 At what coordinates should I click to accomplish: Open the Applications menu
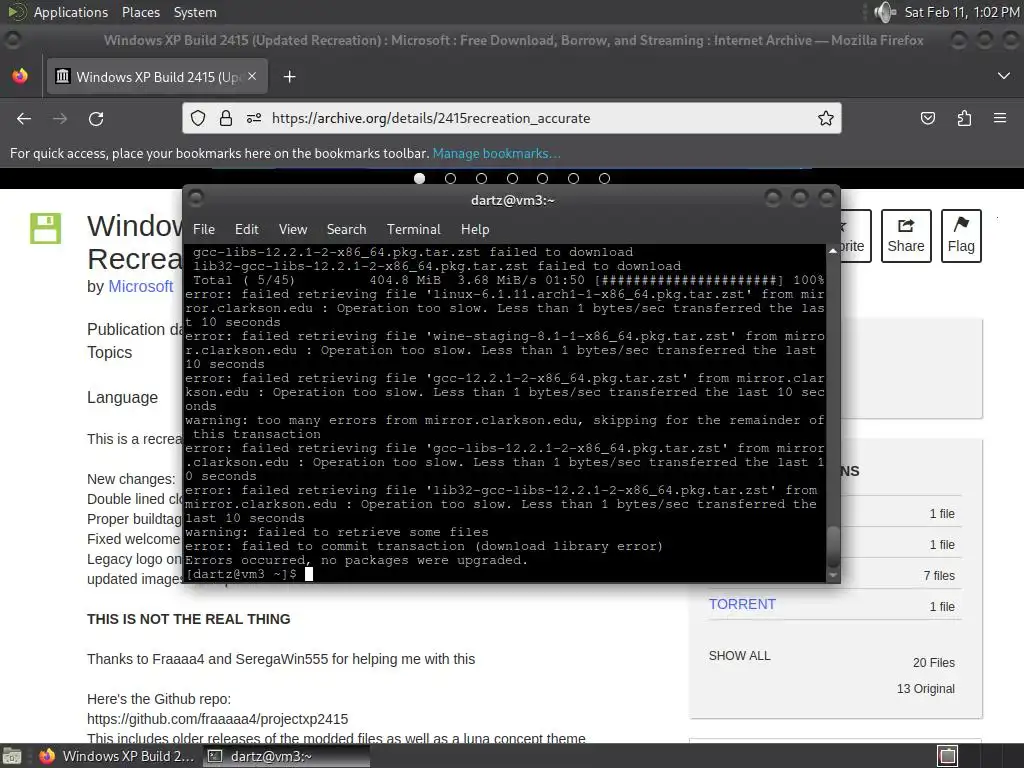pos(71,12)
